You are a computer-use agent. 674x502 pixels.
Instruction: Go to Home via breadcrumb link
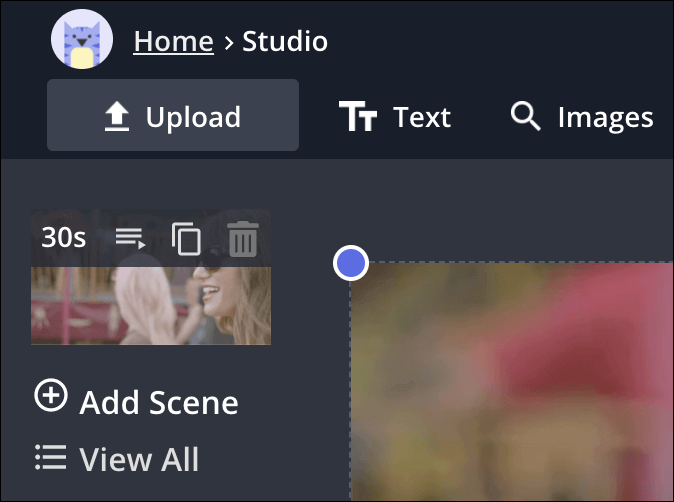[x=173, y=41]
